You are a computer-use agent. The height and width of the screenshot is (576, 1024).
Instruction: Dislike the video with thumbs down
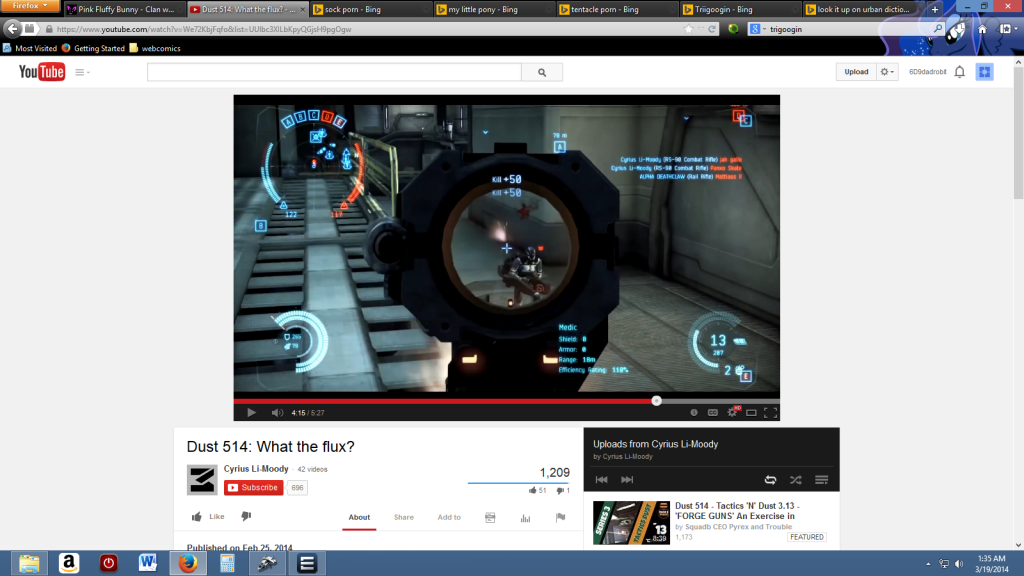coord(246,517)
